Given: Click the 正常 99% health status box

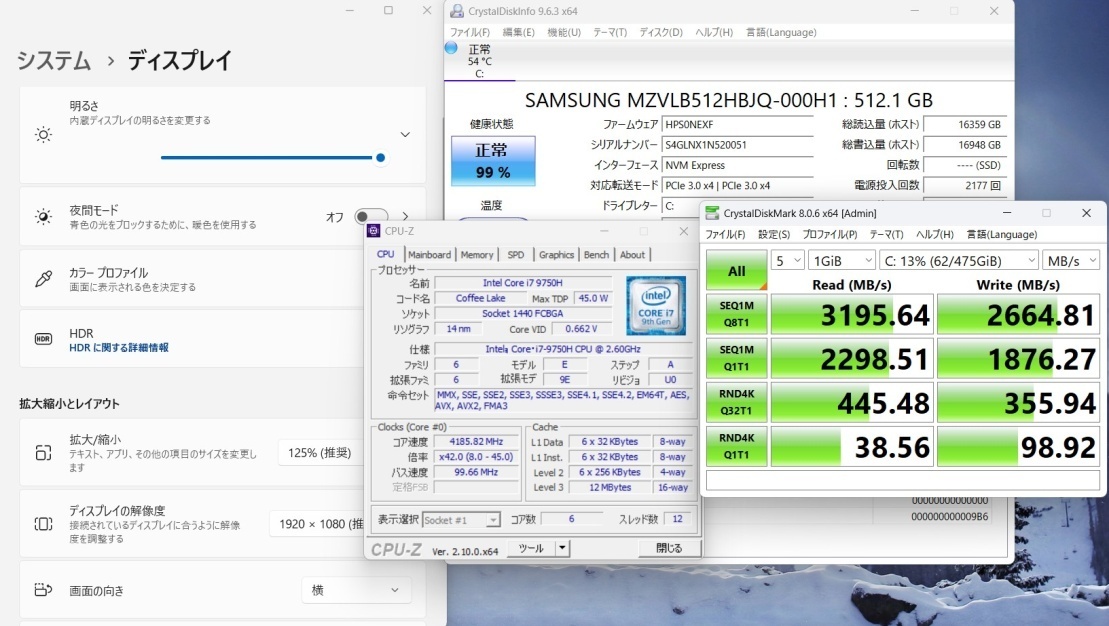Looking at the screenshot, I should [492, 161].
